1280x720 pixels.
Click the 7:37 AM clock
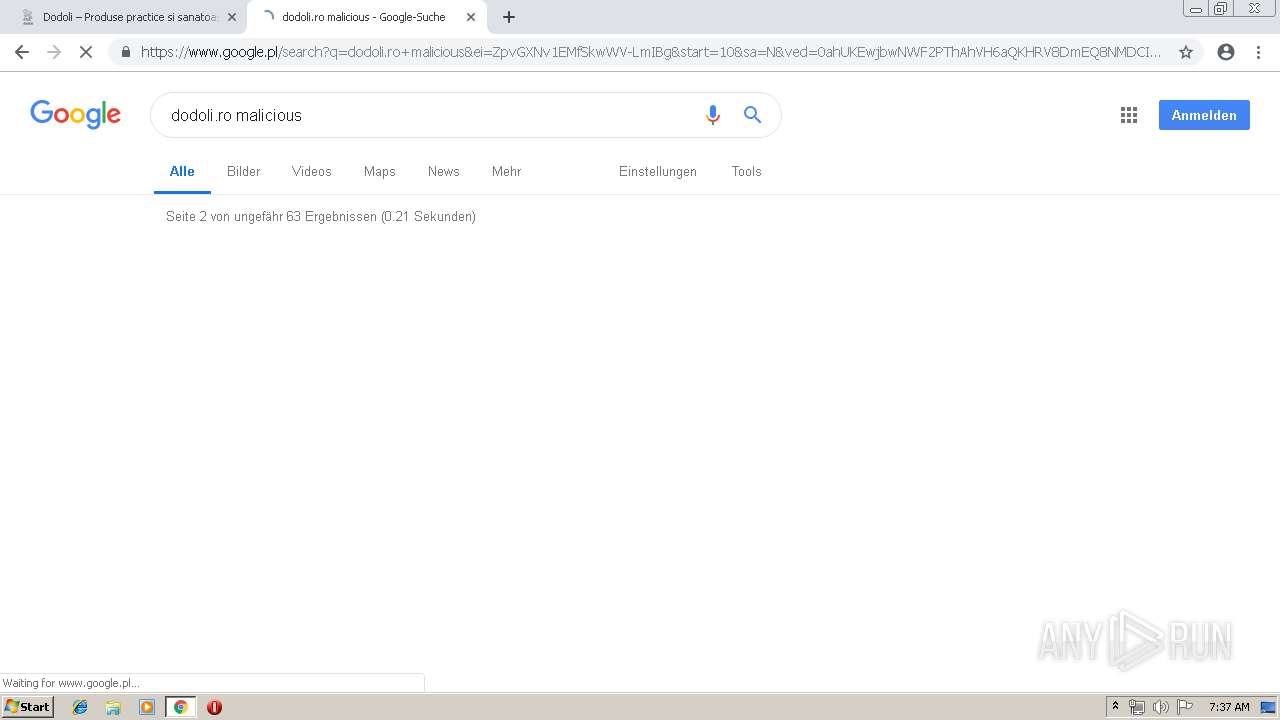pyautogui.click(x=1229, y=707)
